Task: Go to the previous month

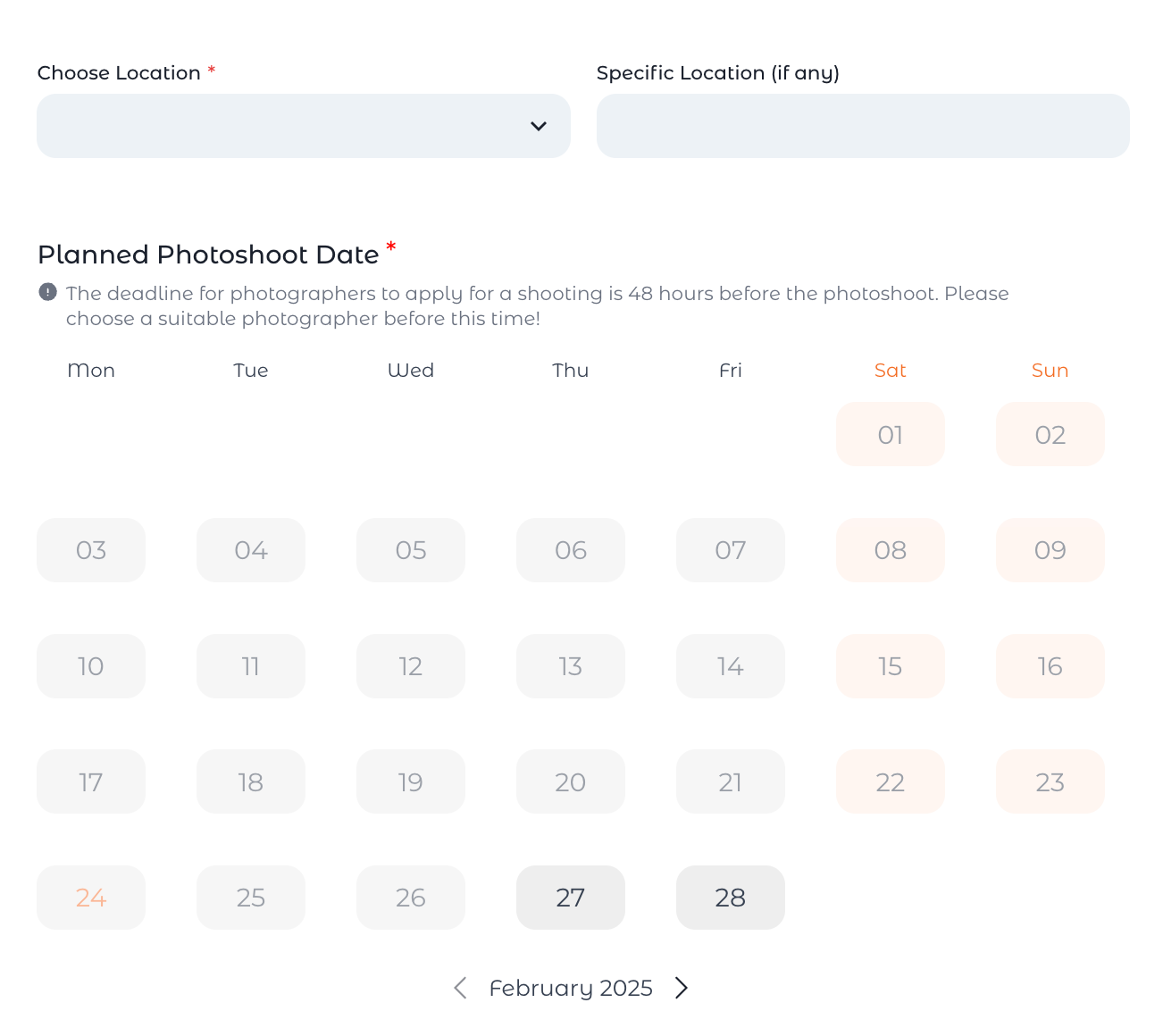Action: click(x=460, y=988)
